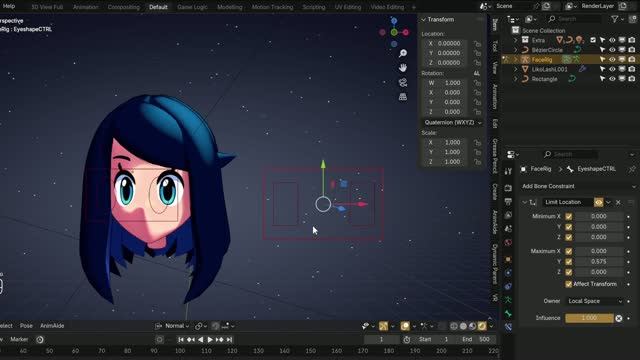Open the World properties tab icon
Image resolution: width=640 pixels, height=360 pixels.
[x=508, y=242]
